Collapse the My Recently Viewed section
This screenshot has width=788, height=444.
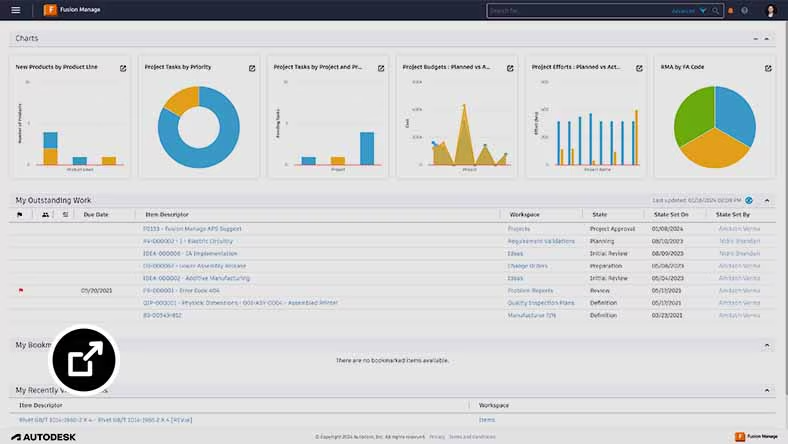[x=767, y=390]
